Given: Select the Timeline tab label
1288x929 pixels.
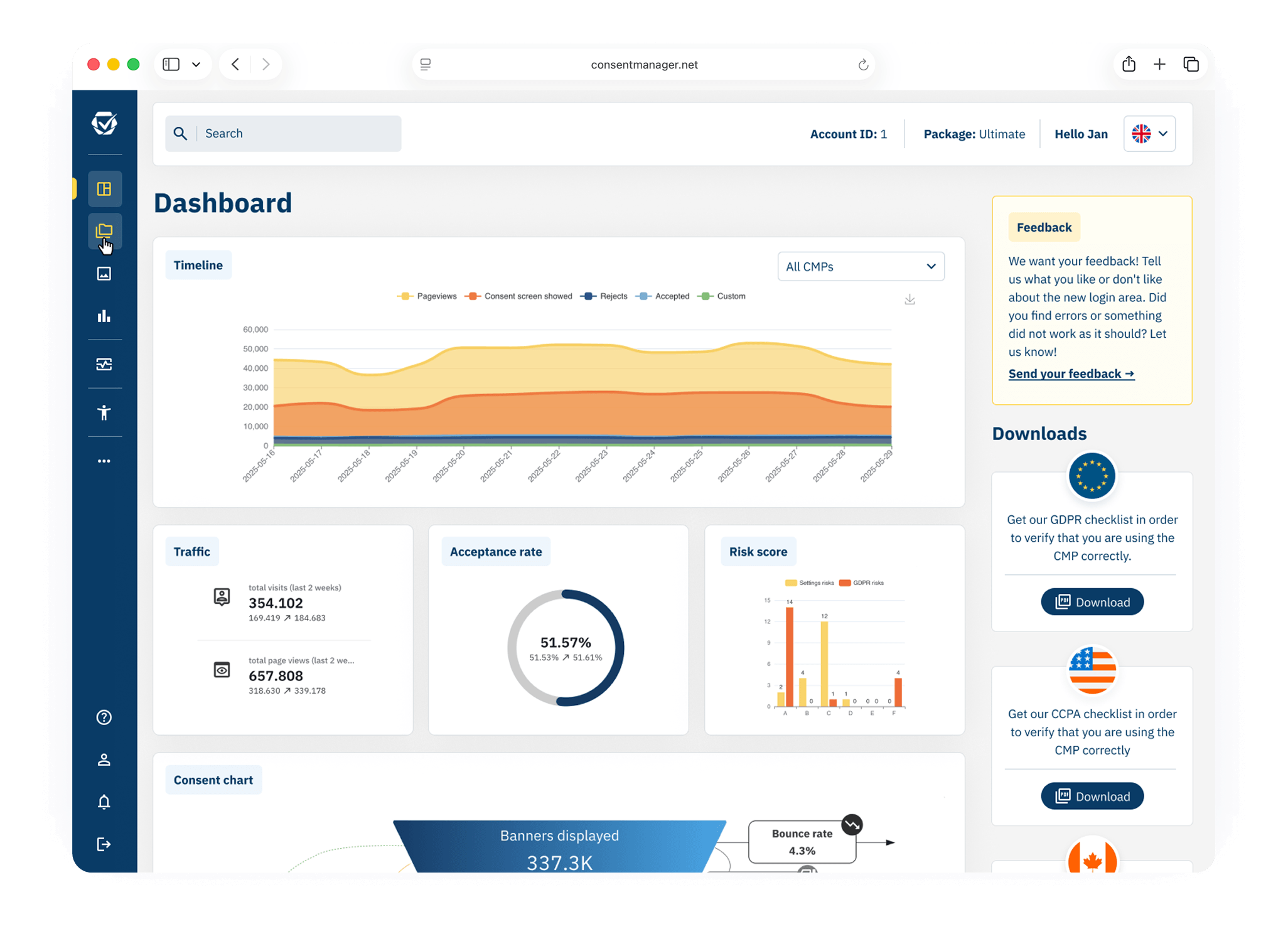Looking at the screenshot, I should coord(198,266).
